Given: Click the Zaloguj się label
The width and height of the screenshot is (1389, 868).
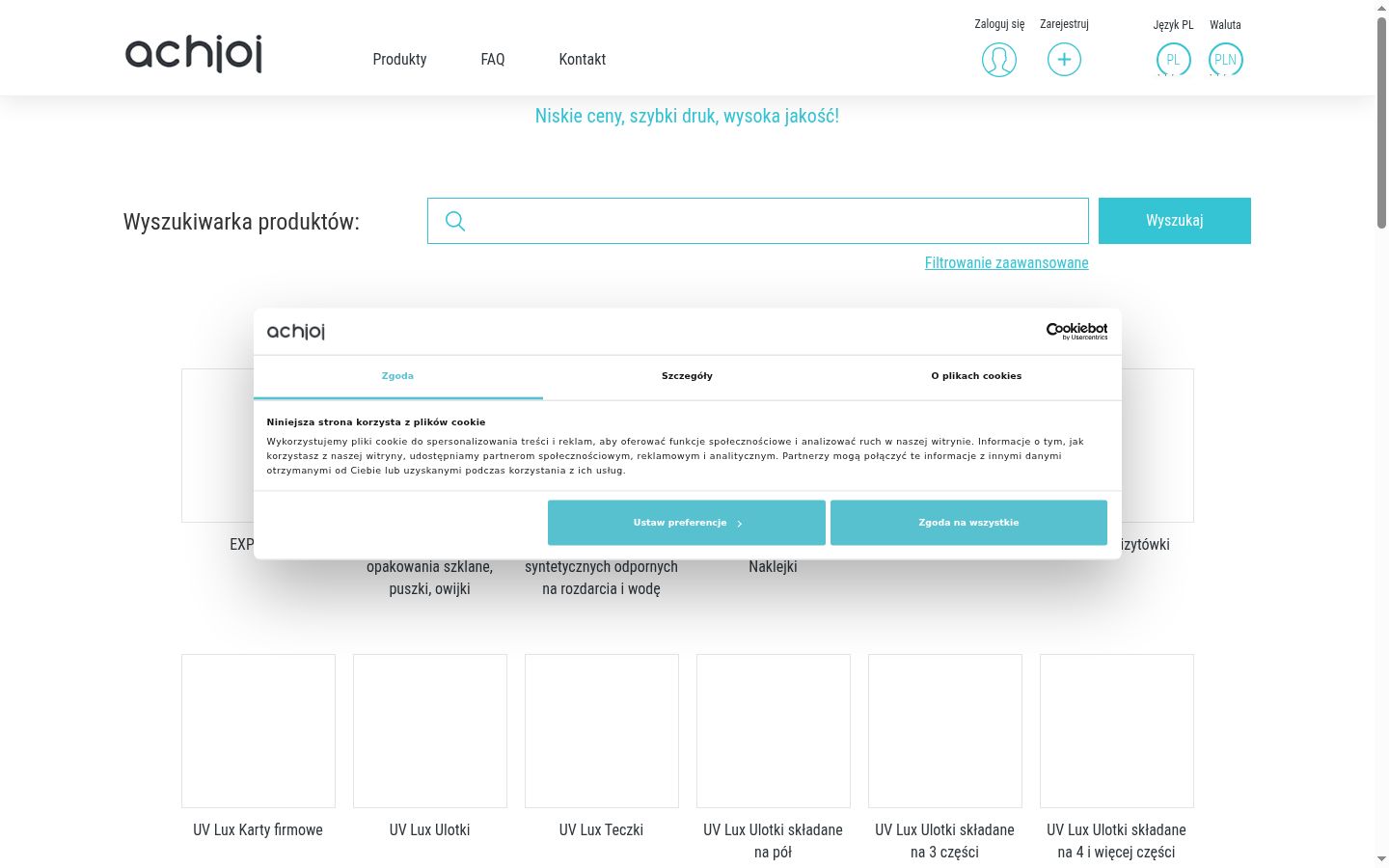Looking at the screenshot, I should coord(999,24).
